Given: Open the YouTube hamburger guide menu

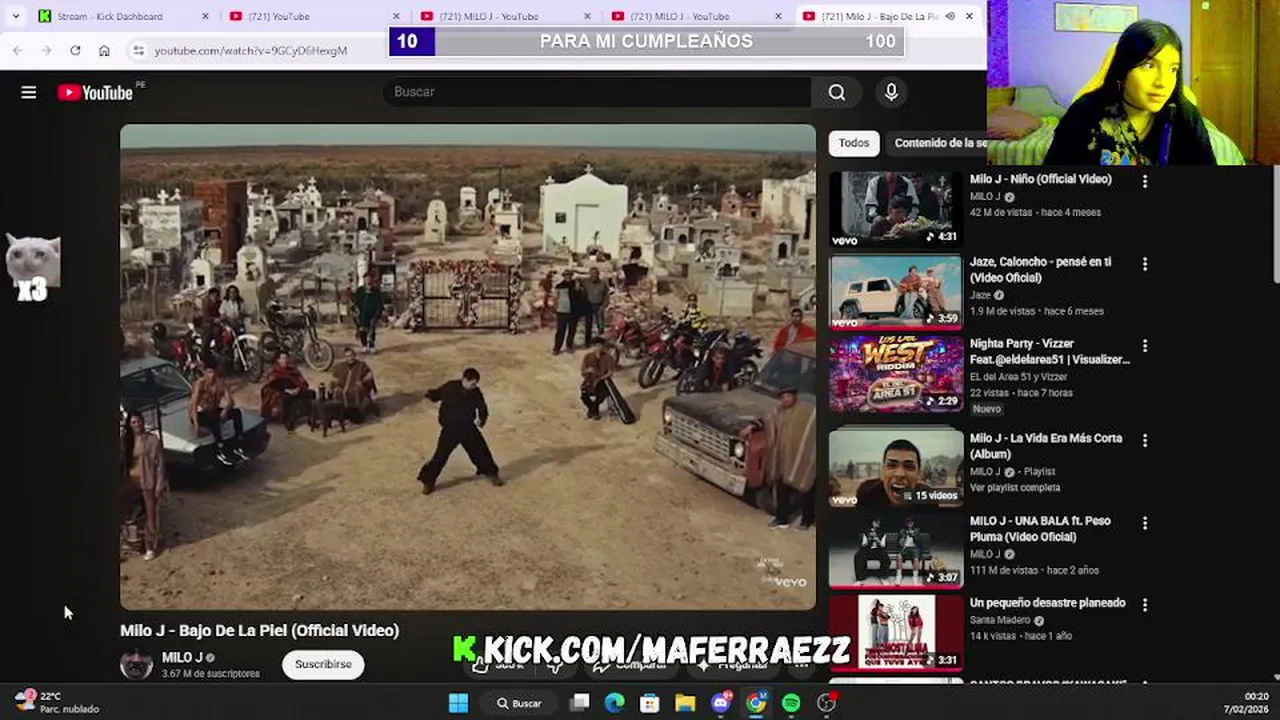Looking at the screenshot, I should [x=28, y=92].
